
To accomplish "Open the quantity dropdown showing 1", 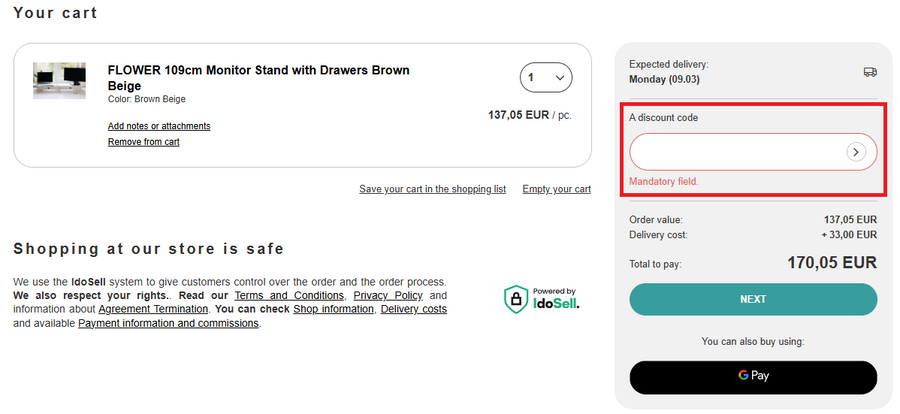I will coord(545,77).
